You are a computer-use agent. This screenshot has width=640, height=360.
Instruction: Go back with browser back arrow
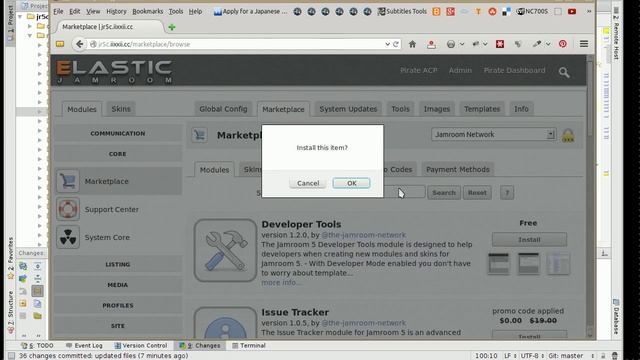80,44
